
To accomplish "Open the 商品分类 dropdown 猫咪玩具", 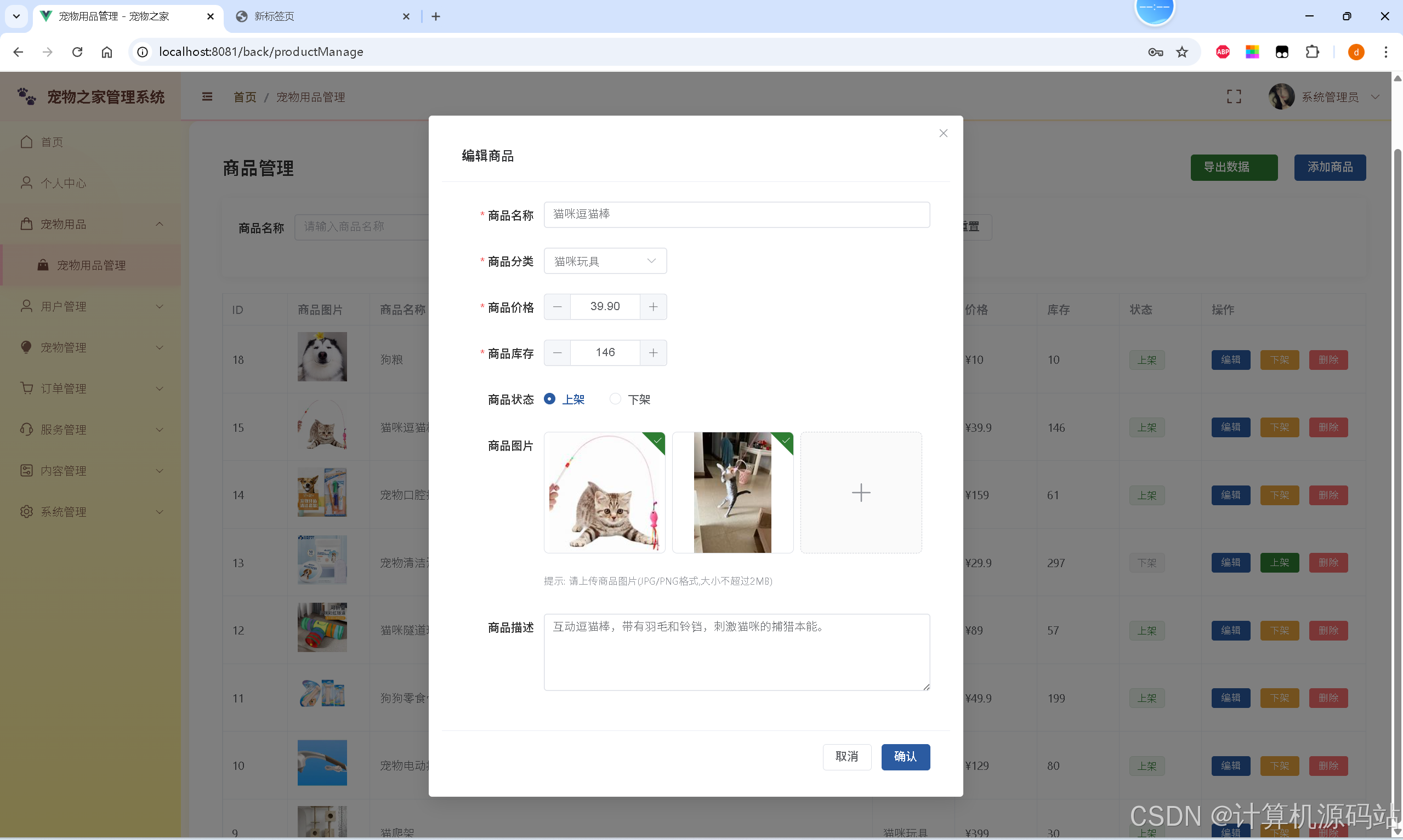I will pos(605,261).
